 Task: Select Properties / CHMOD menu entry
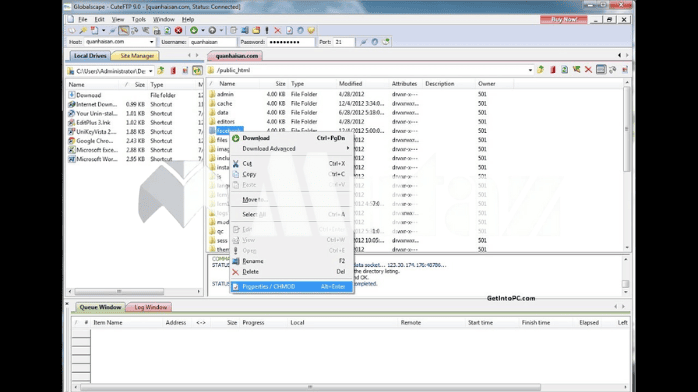pos(292,287)
